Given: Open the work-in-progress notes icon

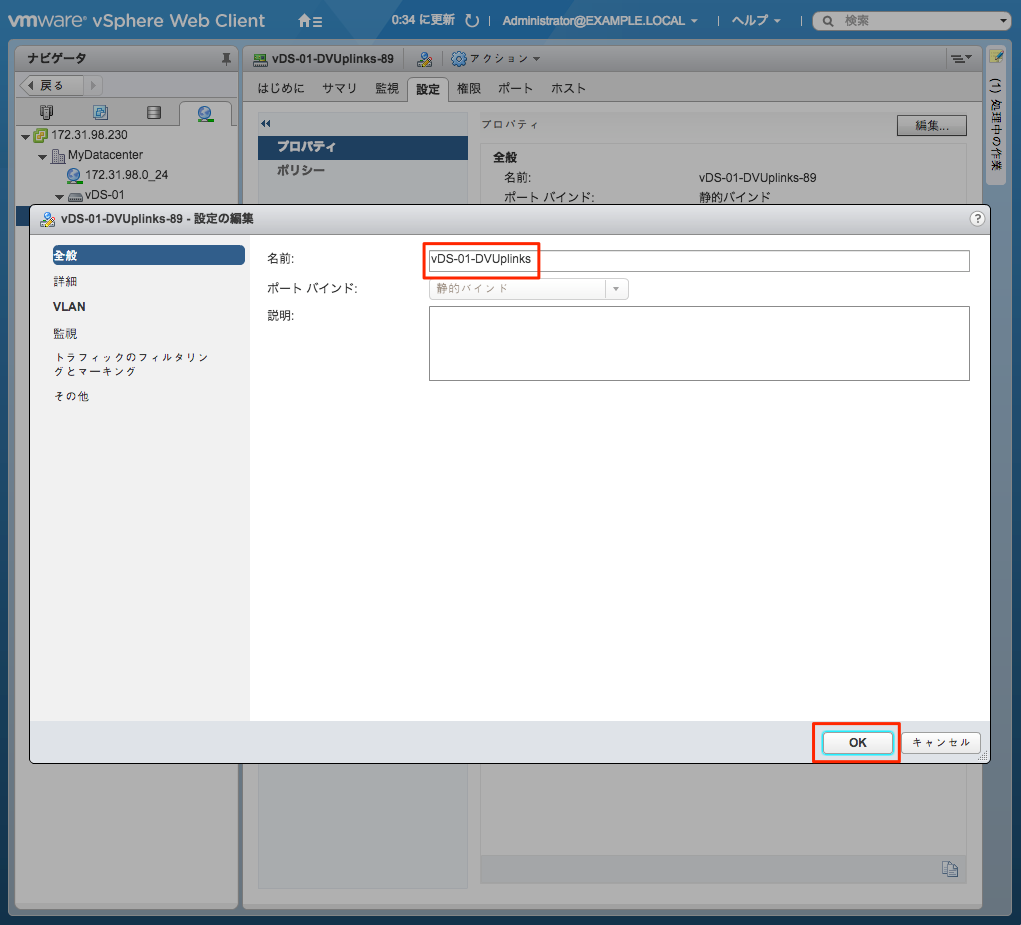Looking at the screenshot, I should 996,57.
